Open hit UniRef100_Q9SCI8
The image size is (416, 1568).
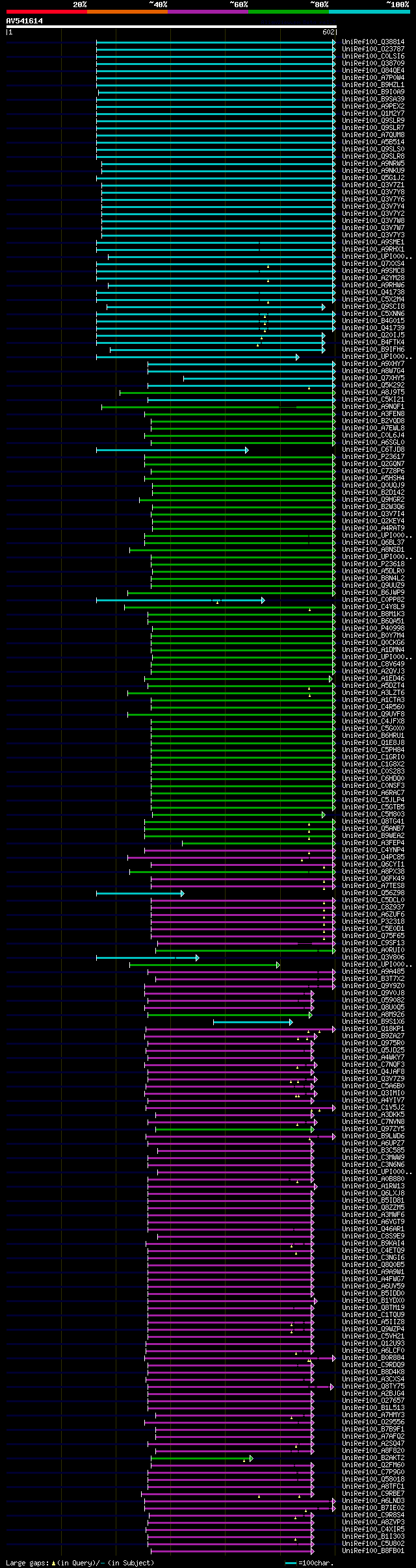click(373, 307)
